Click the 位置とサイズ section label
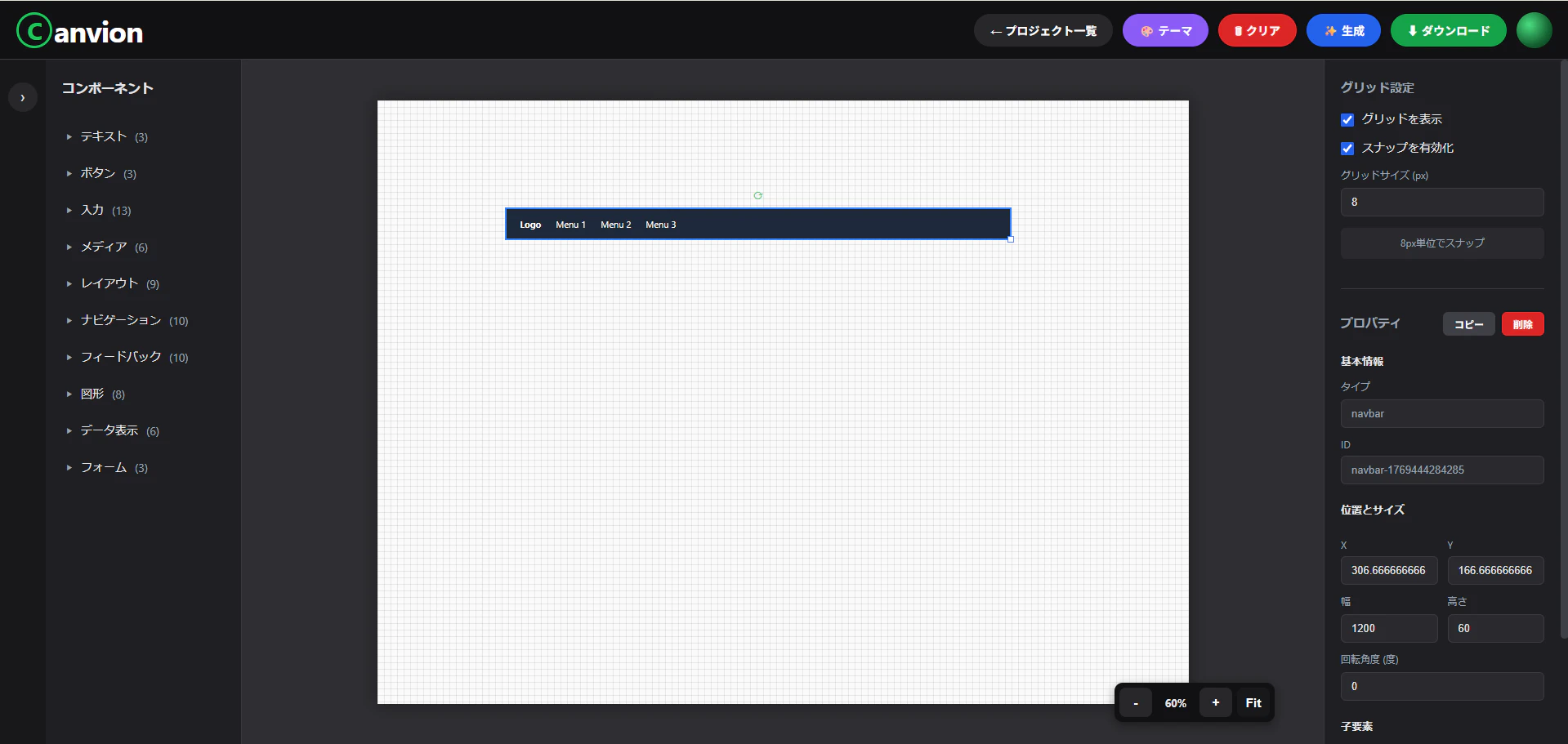 coord(1373,510)
